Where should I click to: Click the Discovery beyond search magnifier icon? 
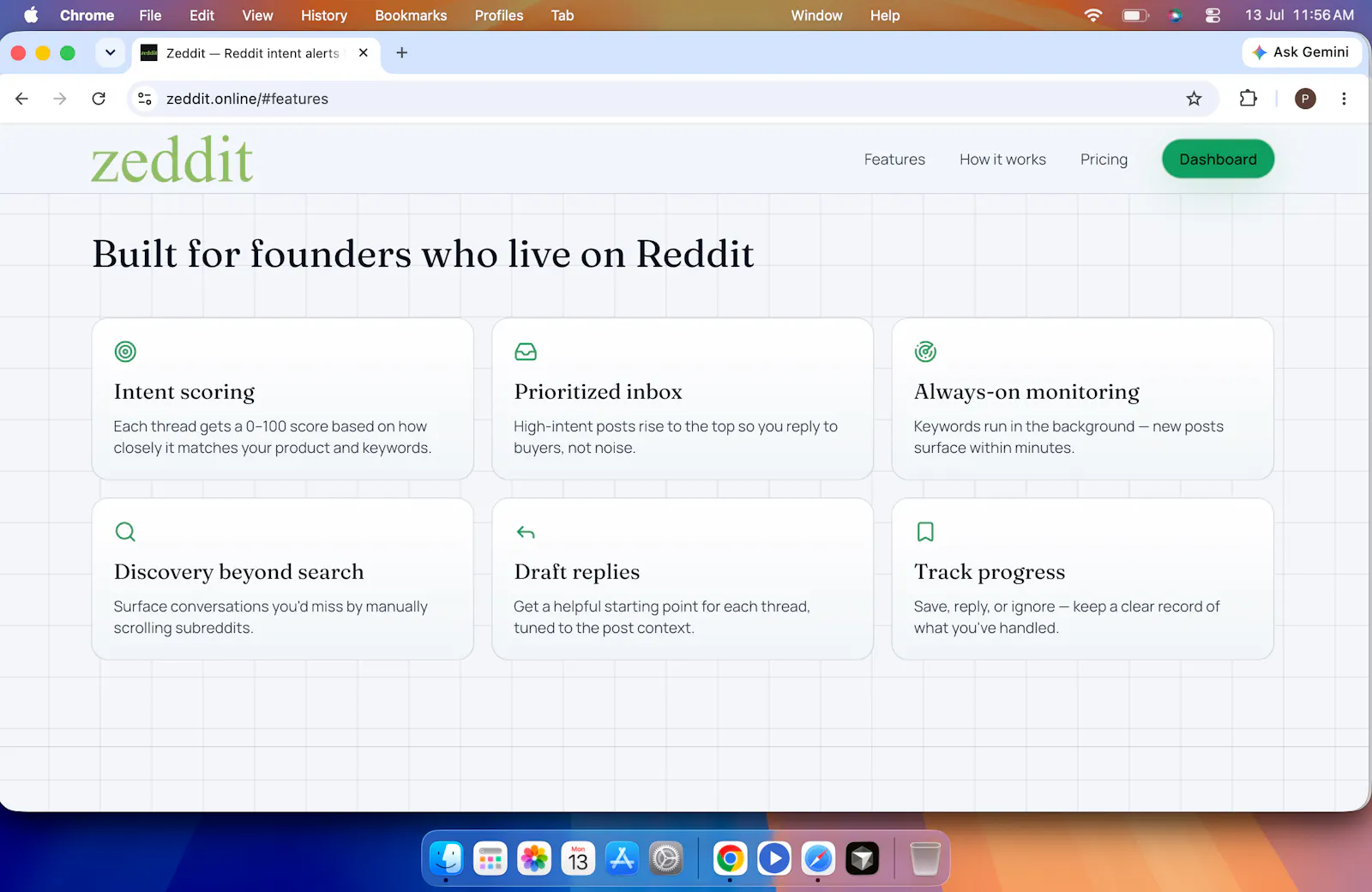pos(125,532)
